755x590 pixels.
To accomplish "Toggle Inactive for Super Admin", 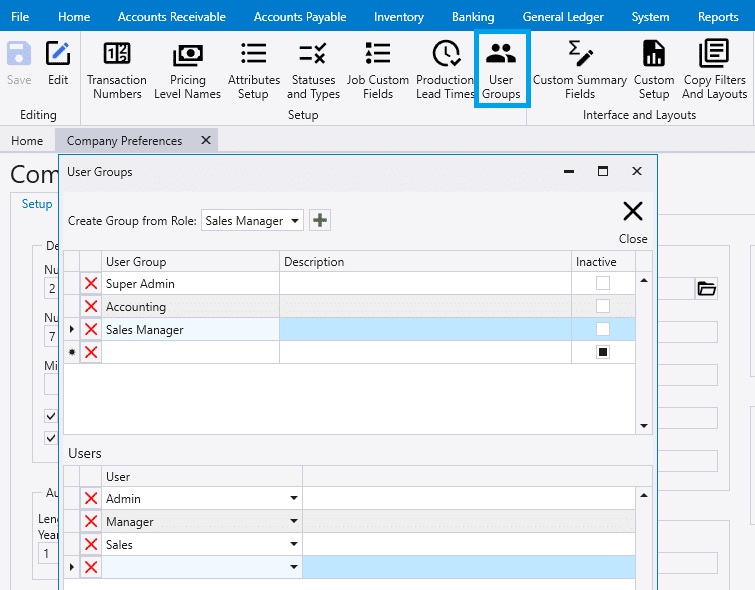I will pos(603,283).
